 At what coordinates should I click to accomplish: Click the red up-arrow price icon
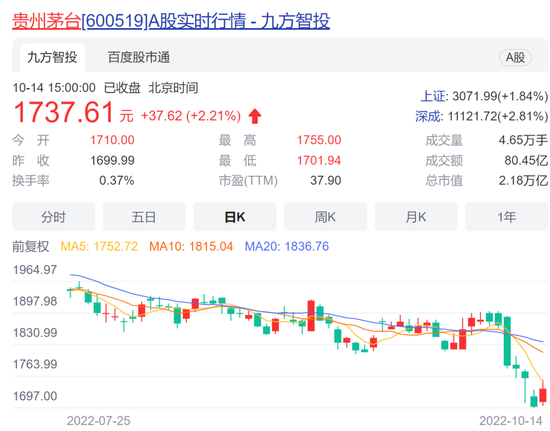[x=255, y=116]
